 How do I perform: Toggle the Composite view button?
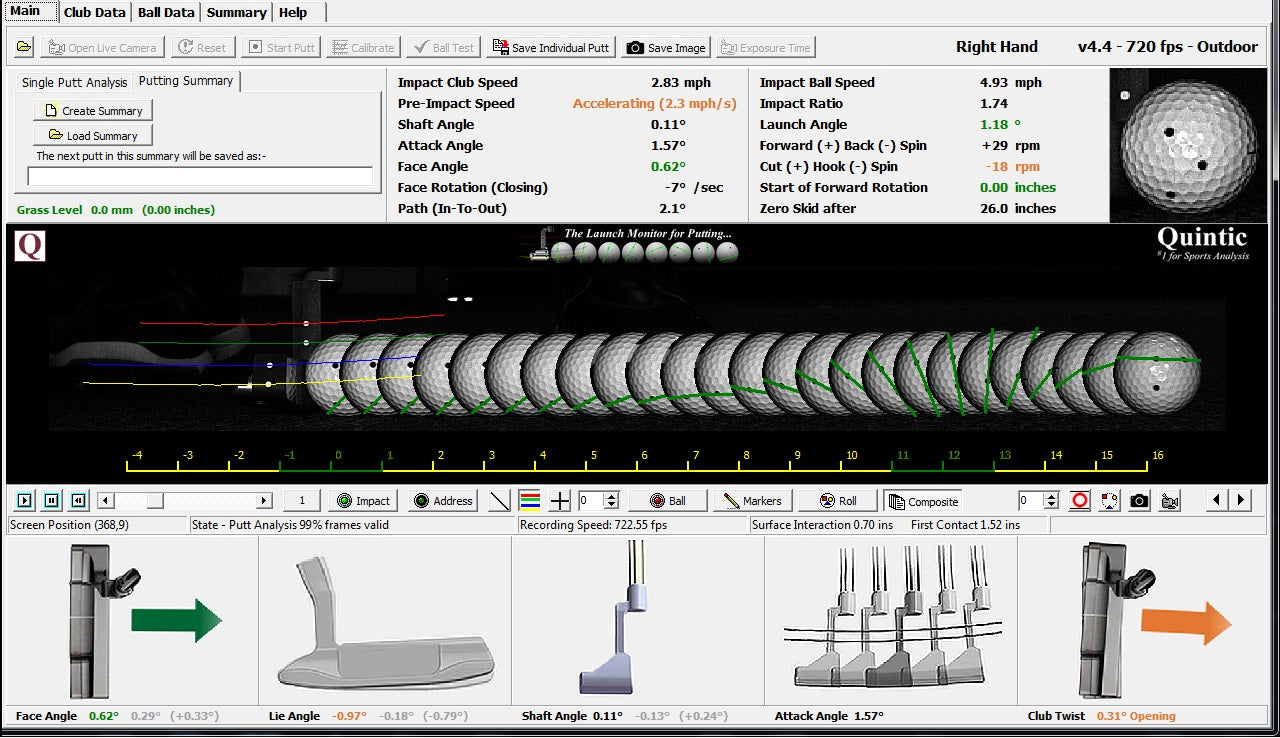coord(922,501)
